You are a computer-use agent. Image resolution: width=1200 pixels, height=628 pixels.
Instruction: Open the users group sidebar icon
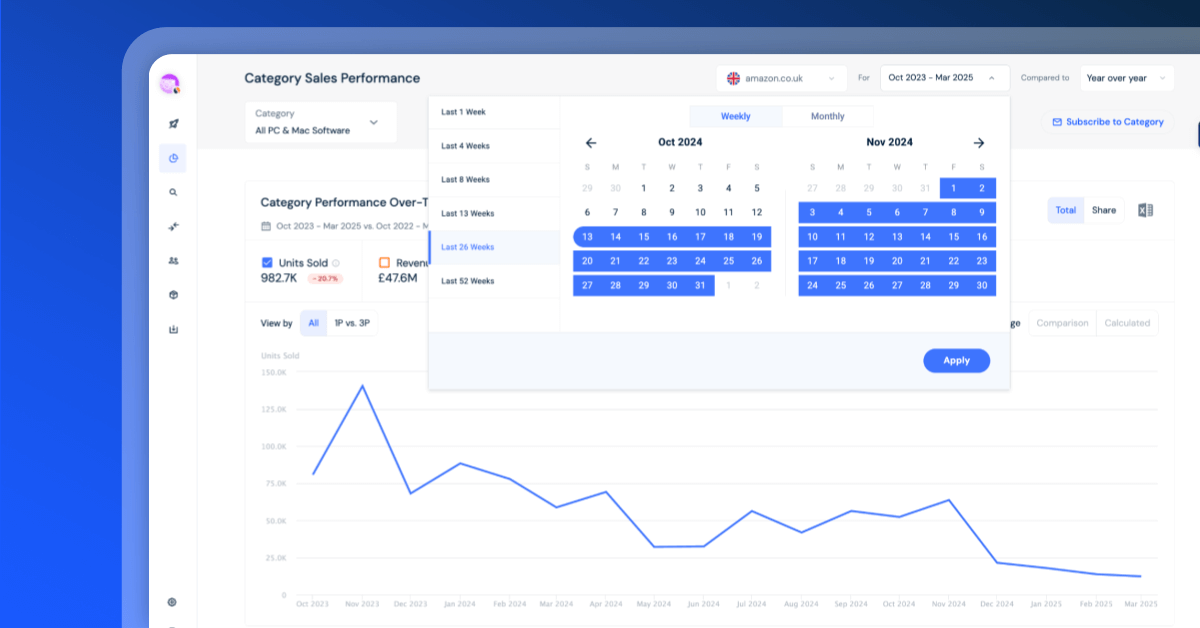point(173,261)
